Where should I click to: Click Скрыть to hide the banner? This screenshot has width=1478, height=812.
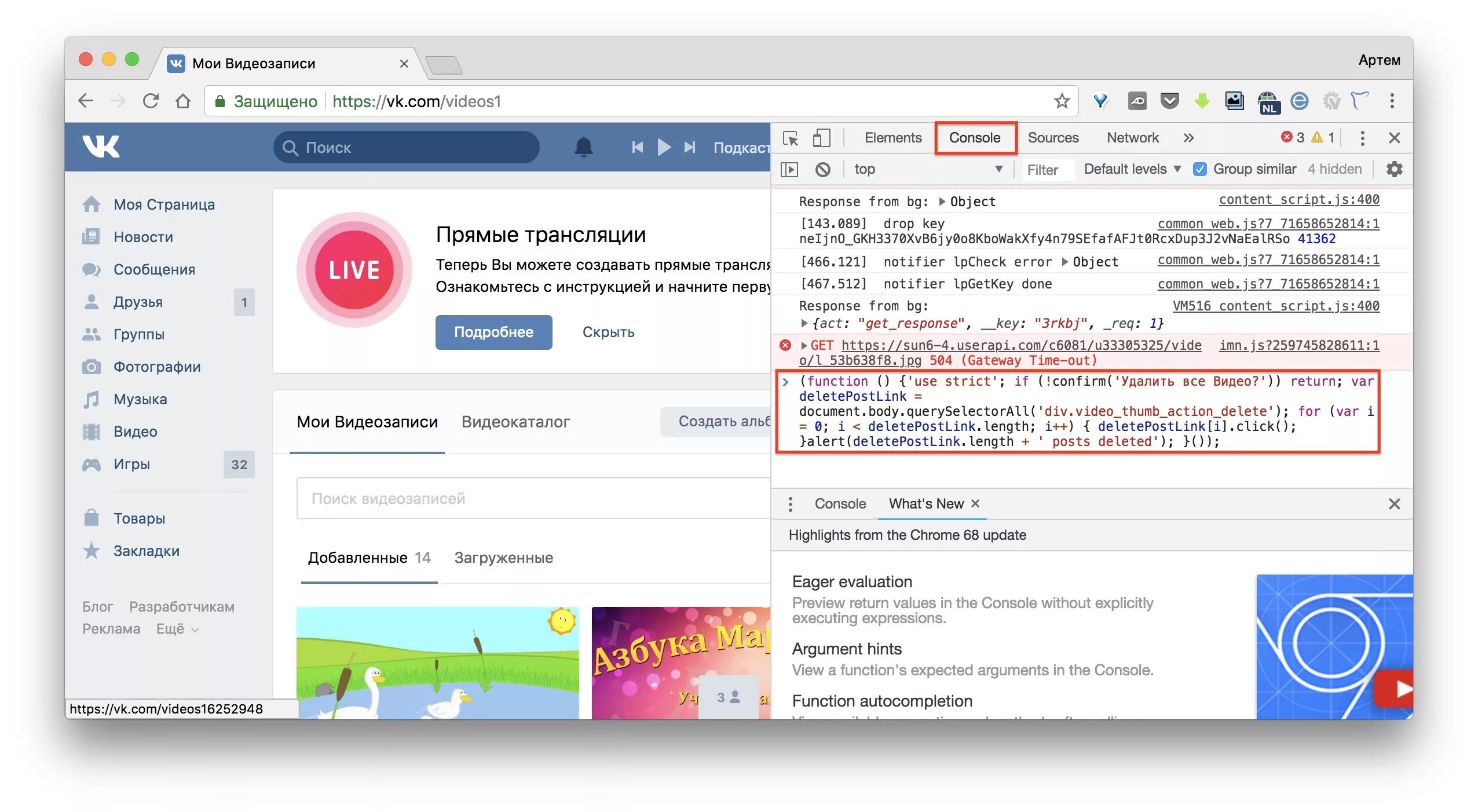pos(608,332)
